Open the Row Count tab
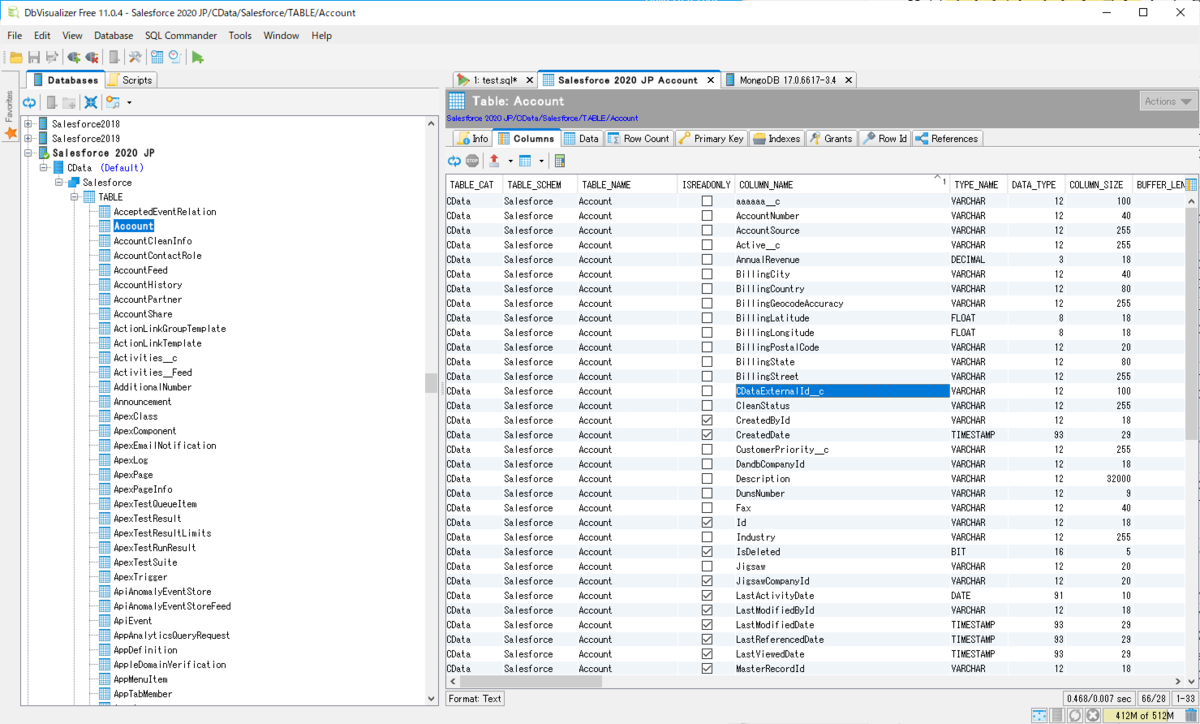Screen dimensions: 1200x724 tap(639, 139)
